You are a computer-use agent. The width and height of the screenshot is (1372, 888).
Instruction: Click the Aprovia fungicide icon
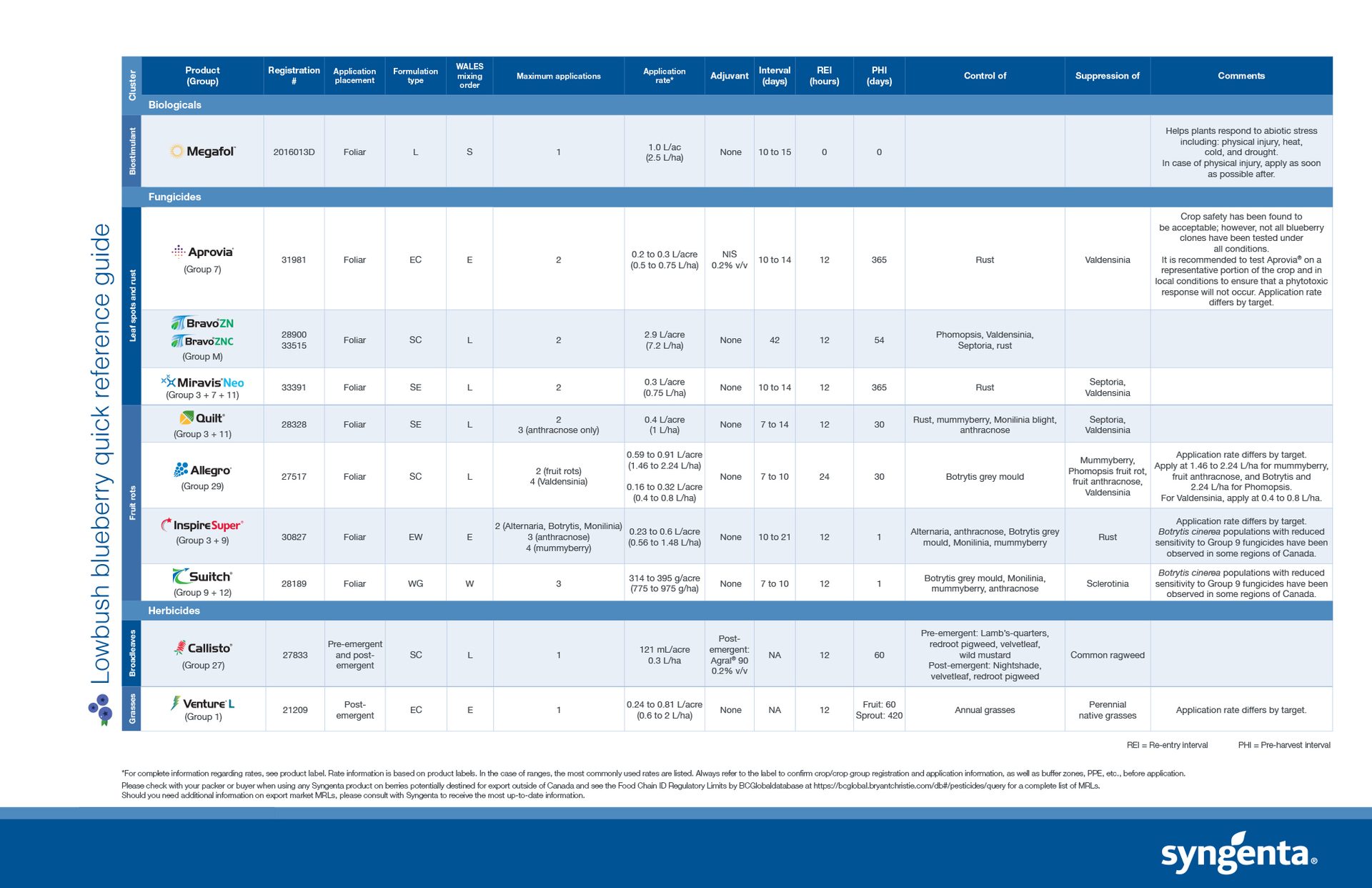click(204, 252)
